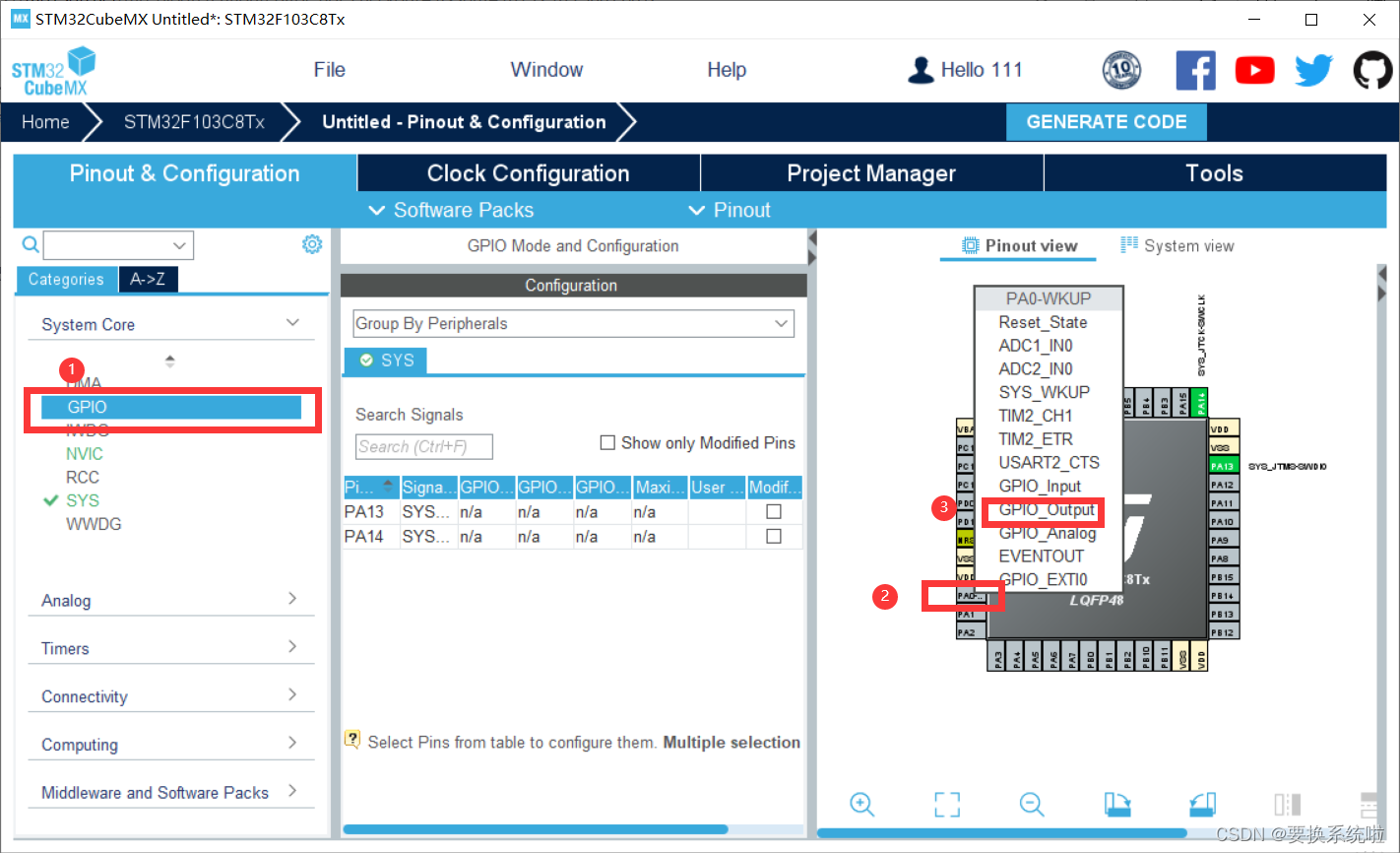Choose Reset_State from the pin menu
Image resolution: width=1400 pixels, height=853 pixels.
[x=1043, y=323]
